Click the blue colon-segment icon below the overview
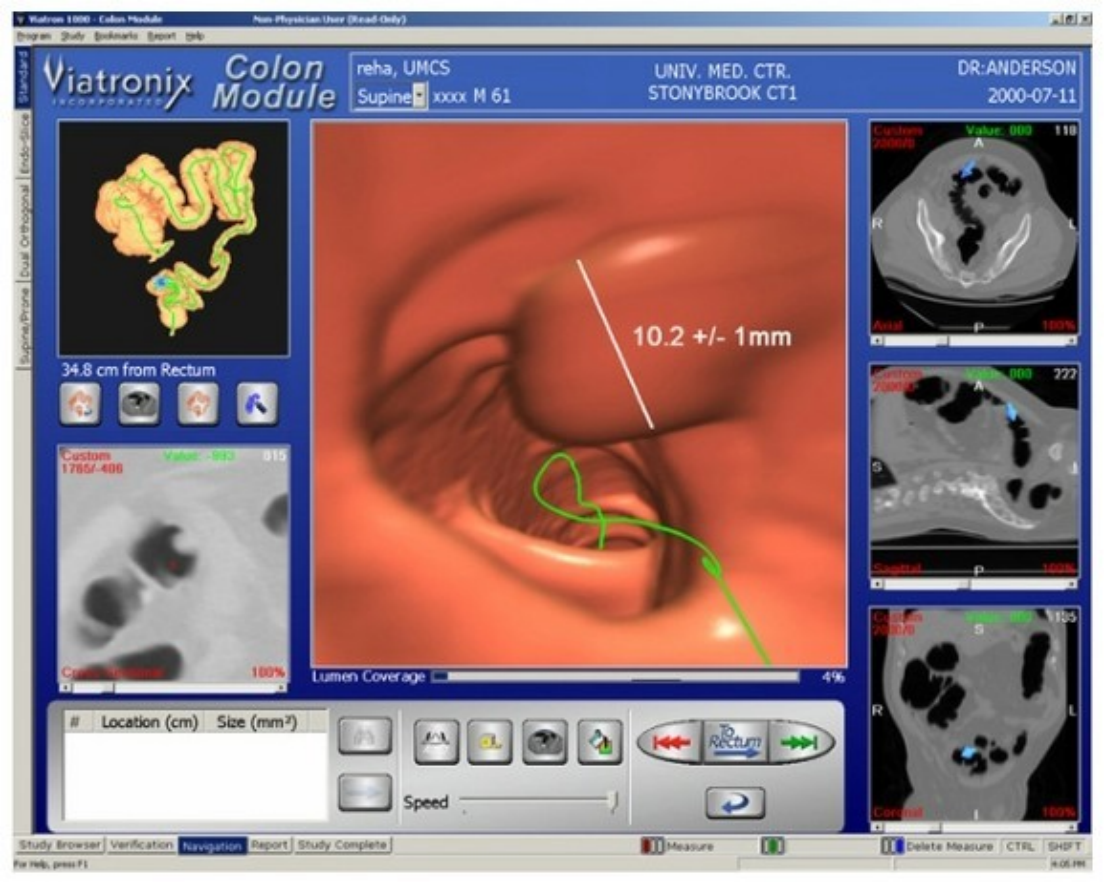The image size is (1104, 882). point(257,404)
